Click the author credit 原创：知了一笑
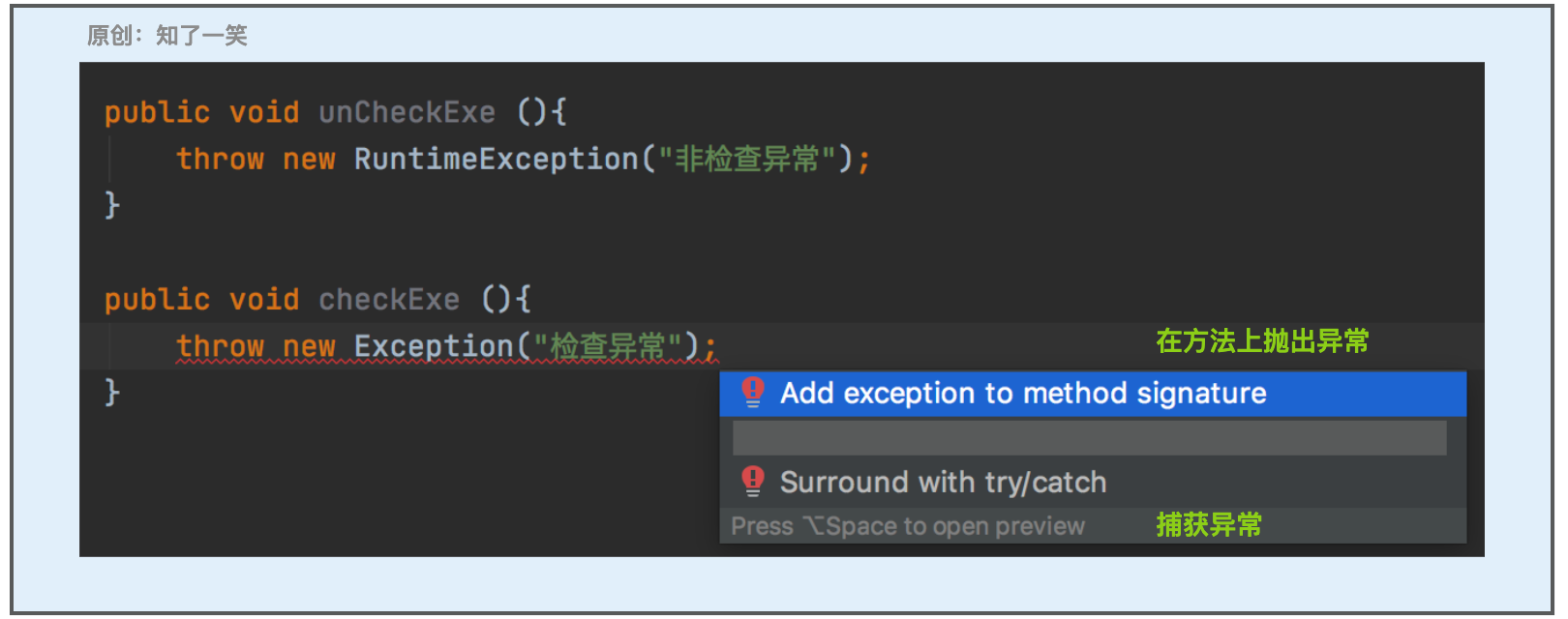Screen dimensions: 1568x619 tap(166, 36)
